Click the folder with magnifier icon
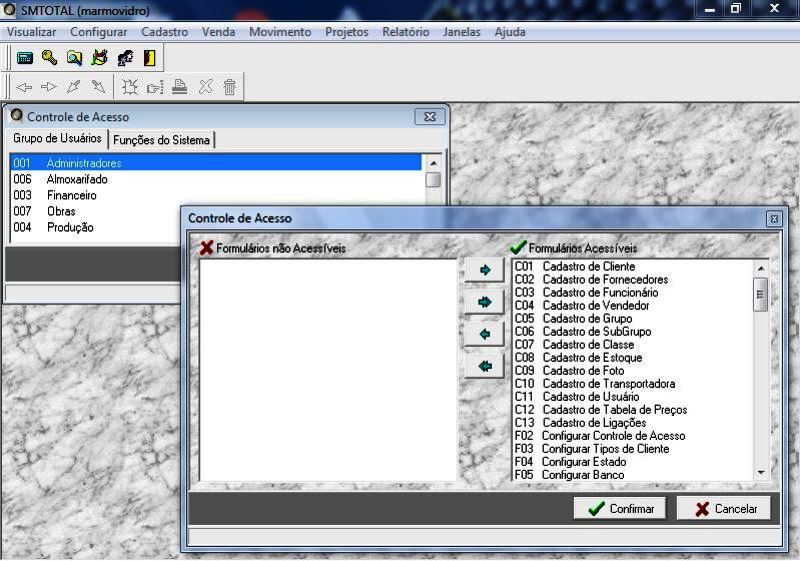Viewport: 800px width, 561px height. (x=74, y=58)
